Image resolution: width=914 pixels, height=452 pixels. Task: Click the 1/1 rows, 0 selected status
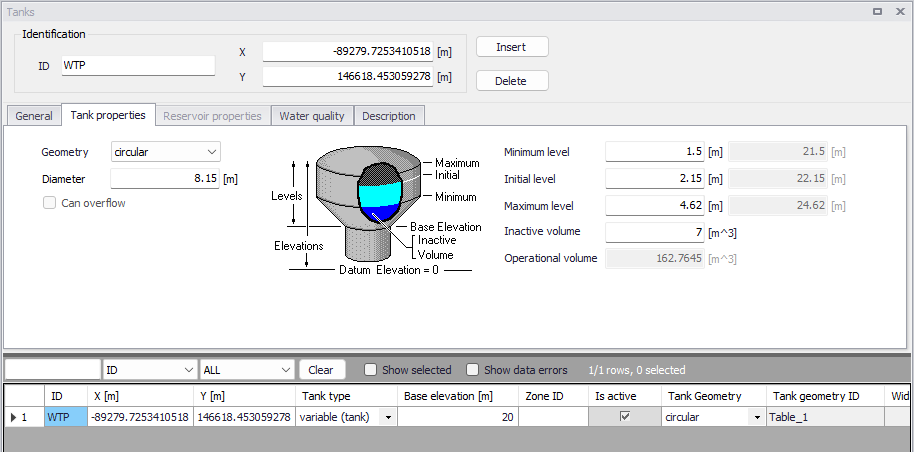tap(637, 370)
